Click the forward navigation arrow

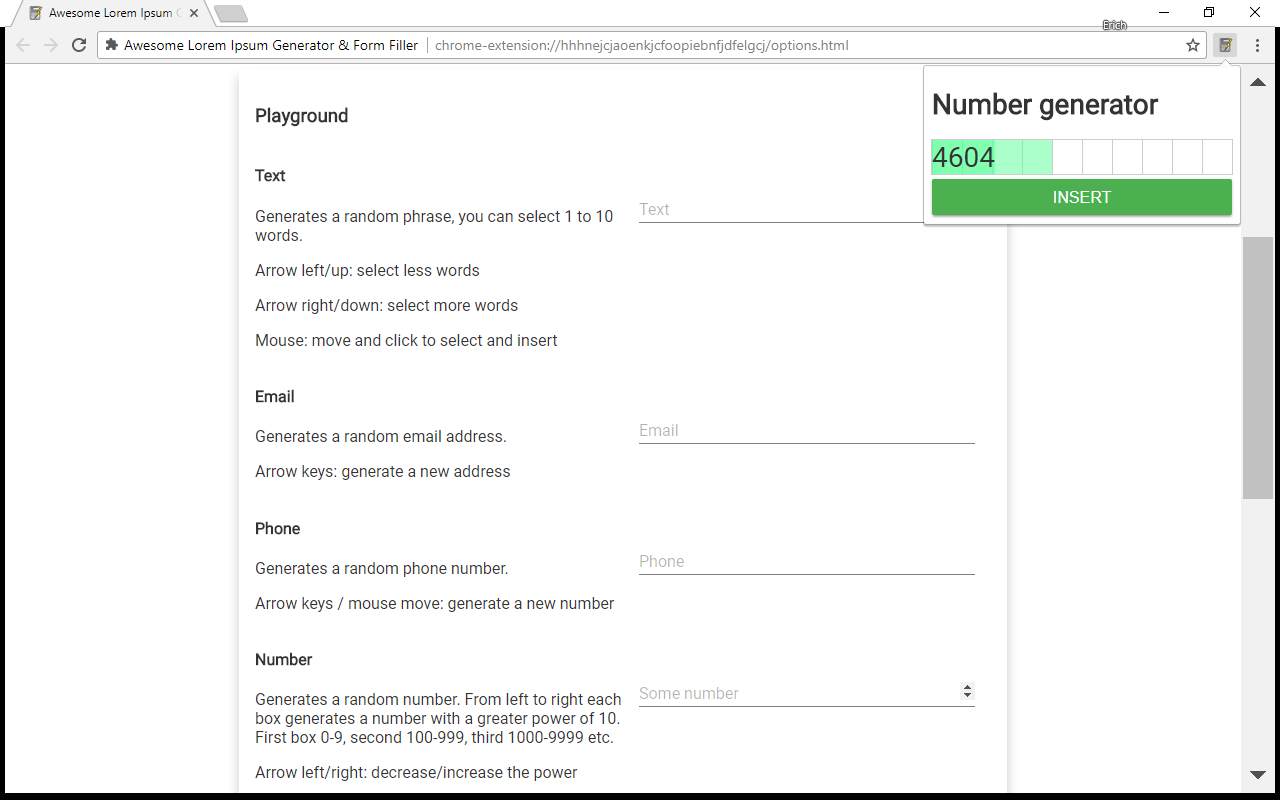coord(50,45)
